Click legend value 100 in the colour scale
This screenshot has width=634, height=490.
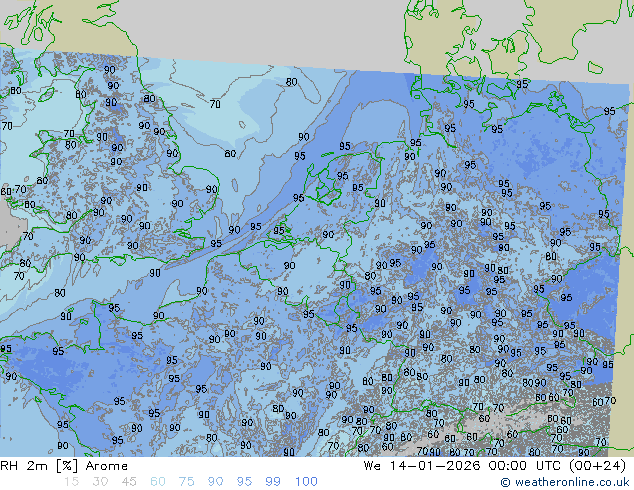pos(306,482)
